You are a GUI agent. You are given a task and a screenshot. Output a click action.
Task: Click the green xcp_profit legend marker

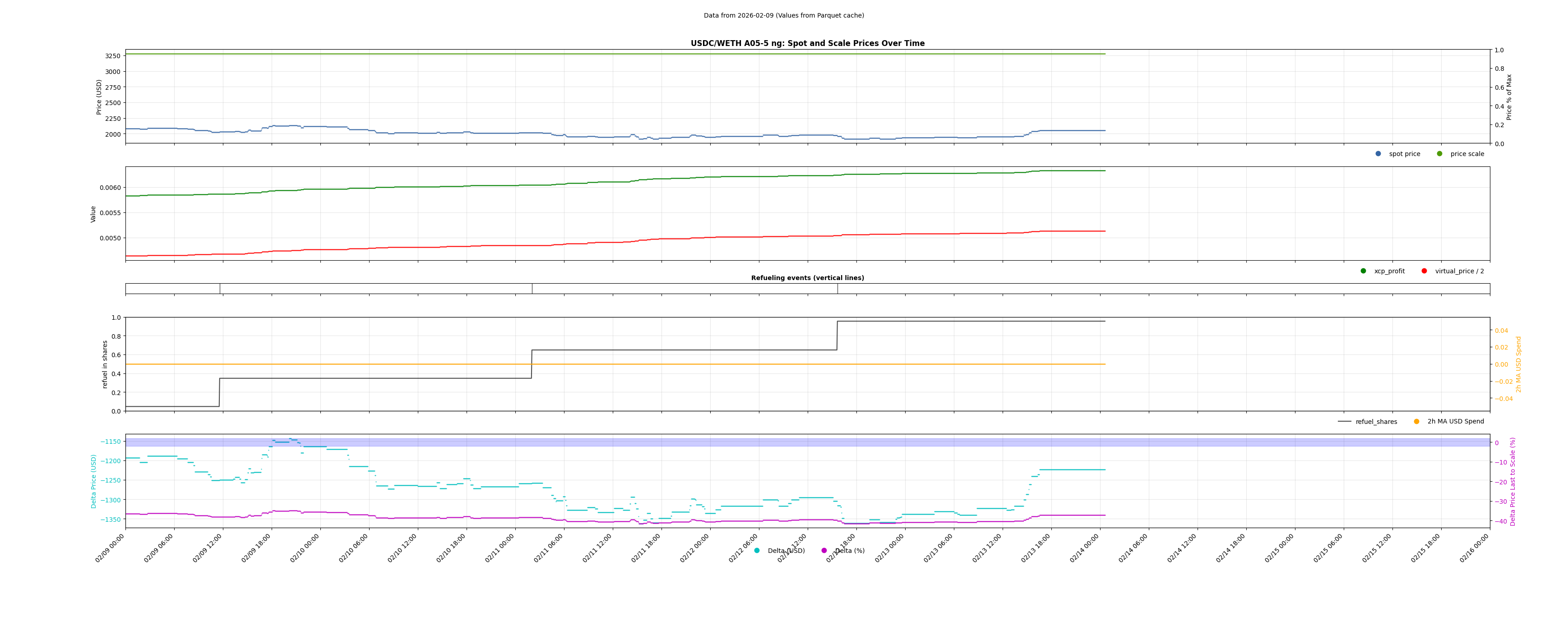click(x=1364, y=271)
